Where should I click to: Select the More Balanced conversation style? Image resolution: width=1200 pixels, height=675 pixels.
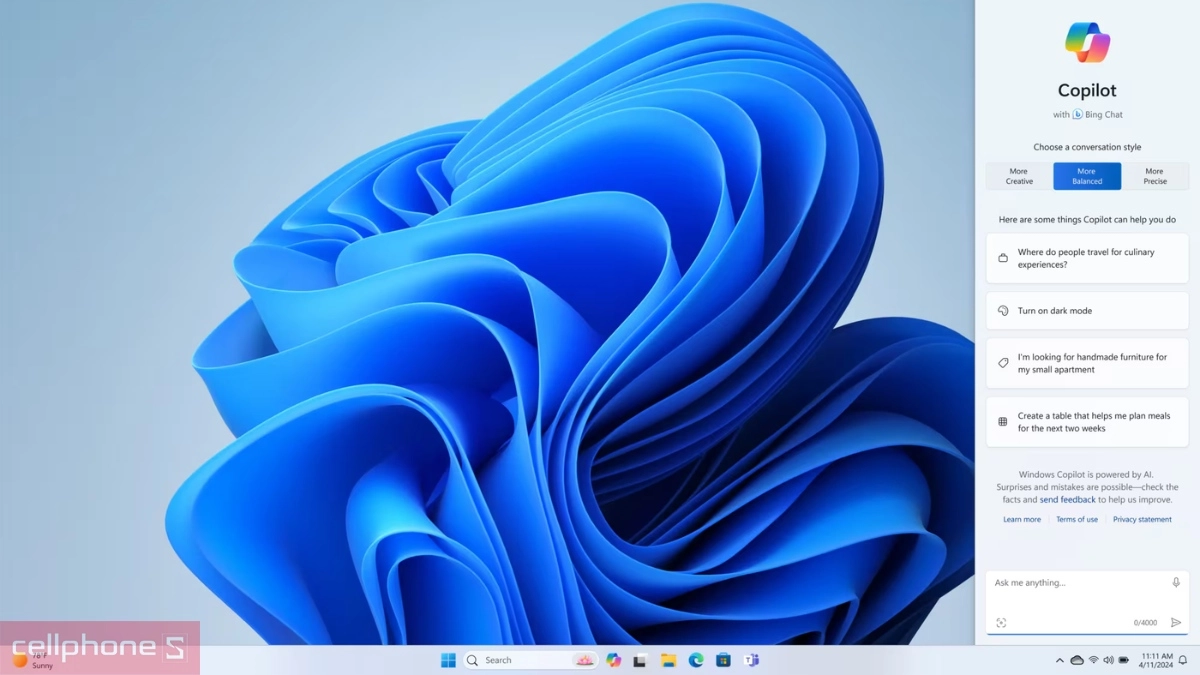pyautogui.click(x=1087, y=176)
